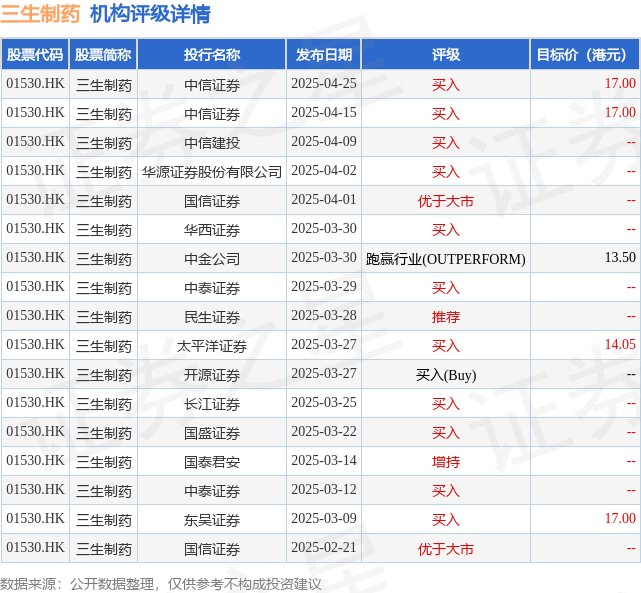Click the 数据来源 footer disclaimer text
The image size is (641, 593).
(x=161, y=584)
